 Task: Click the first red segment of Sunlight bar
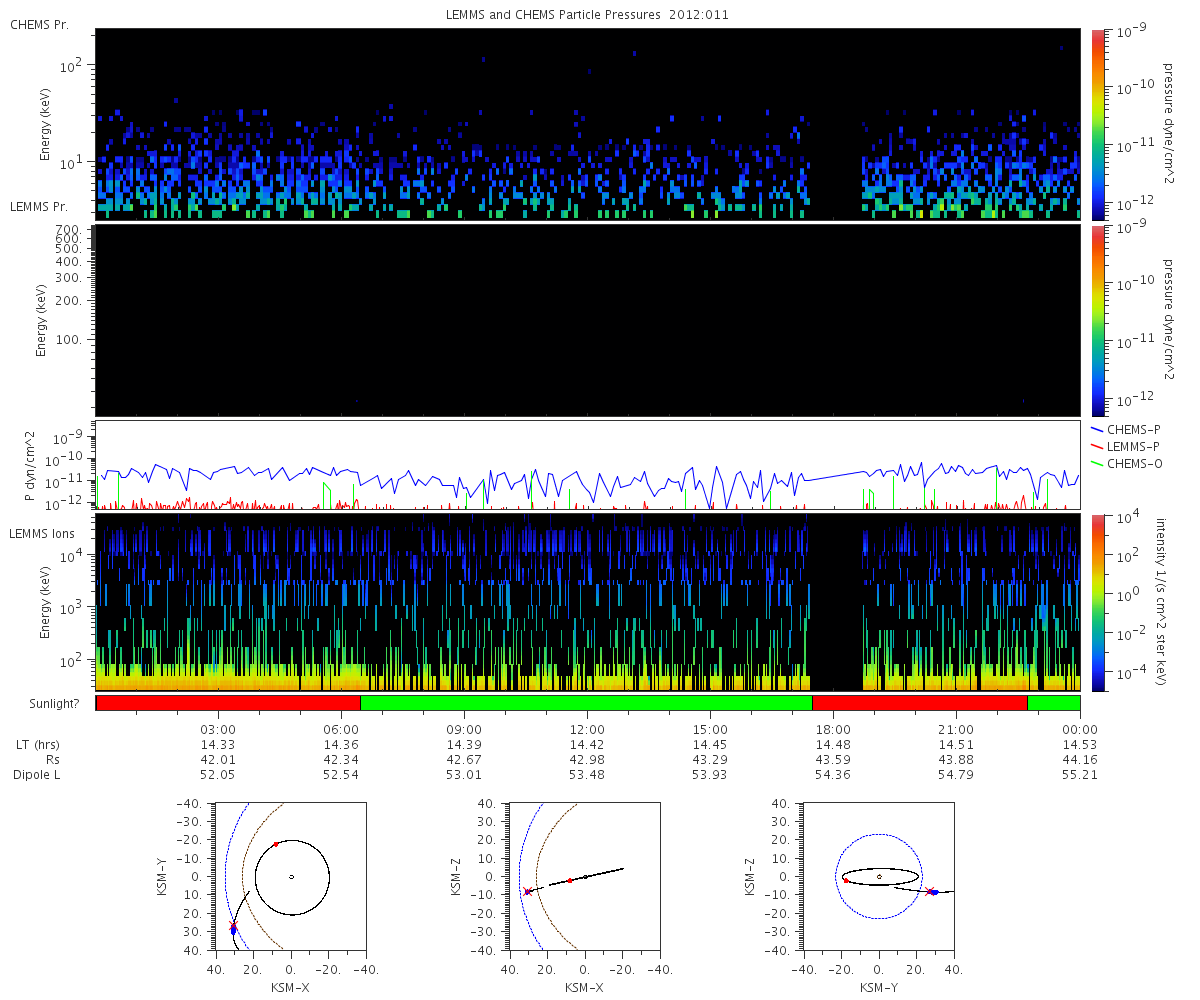pyautogui.click(x=228, y=703)
